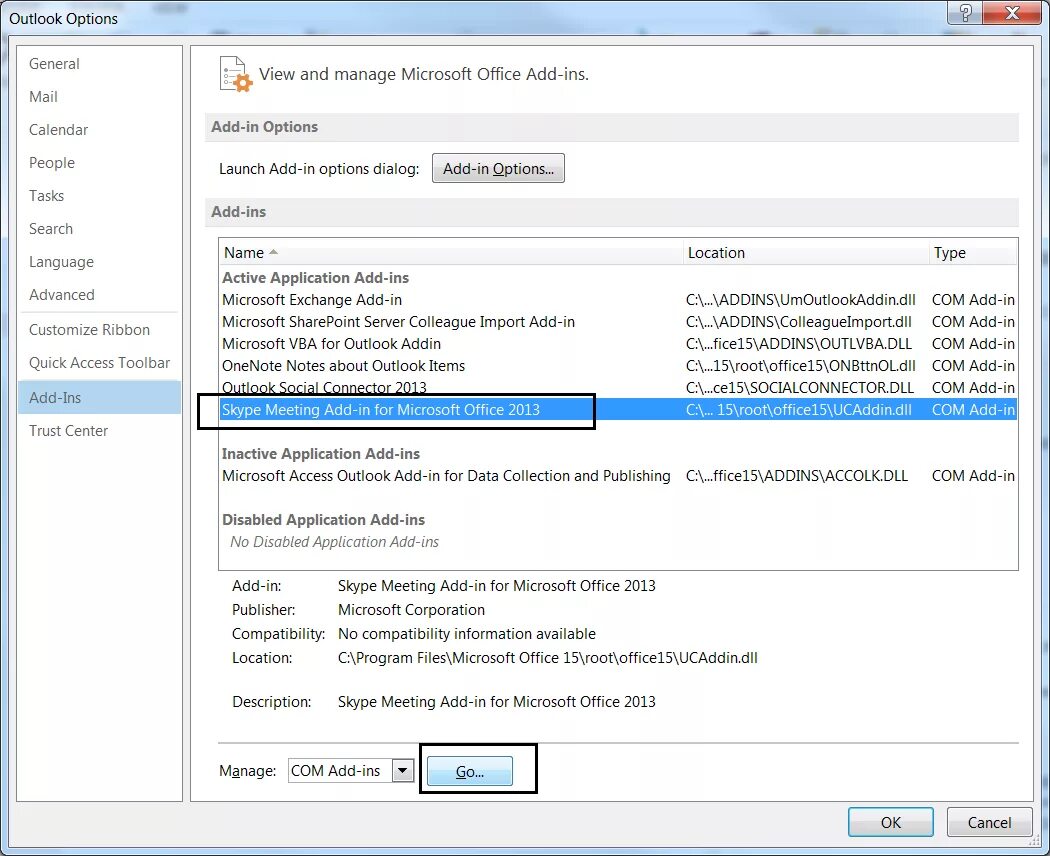Click the sort arrow on Name column
The width and height of the screenshot is (1050, 856).
coord(266,251)
